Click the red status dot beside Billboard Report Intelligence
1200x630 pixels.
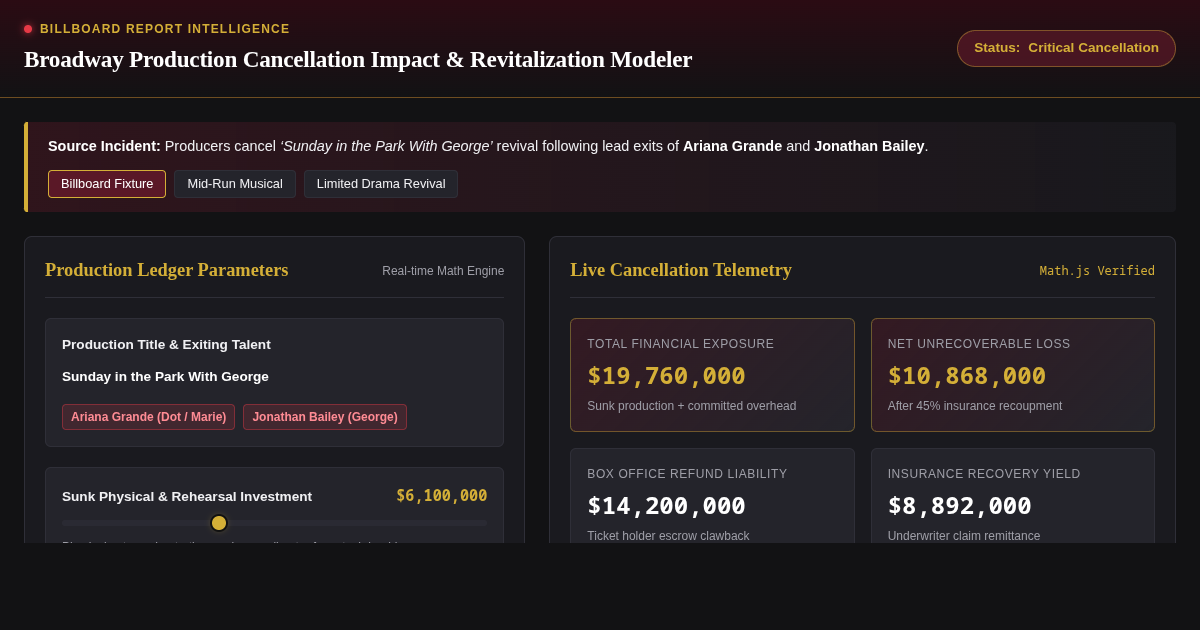point(28,29)
